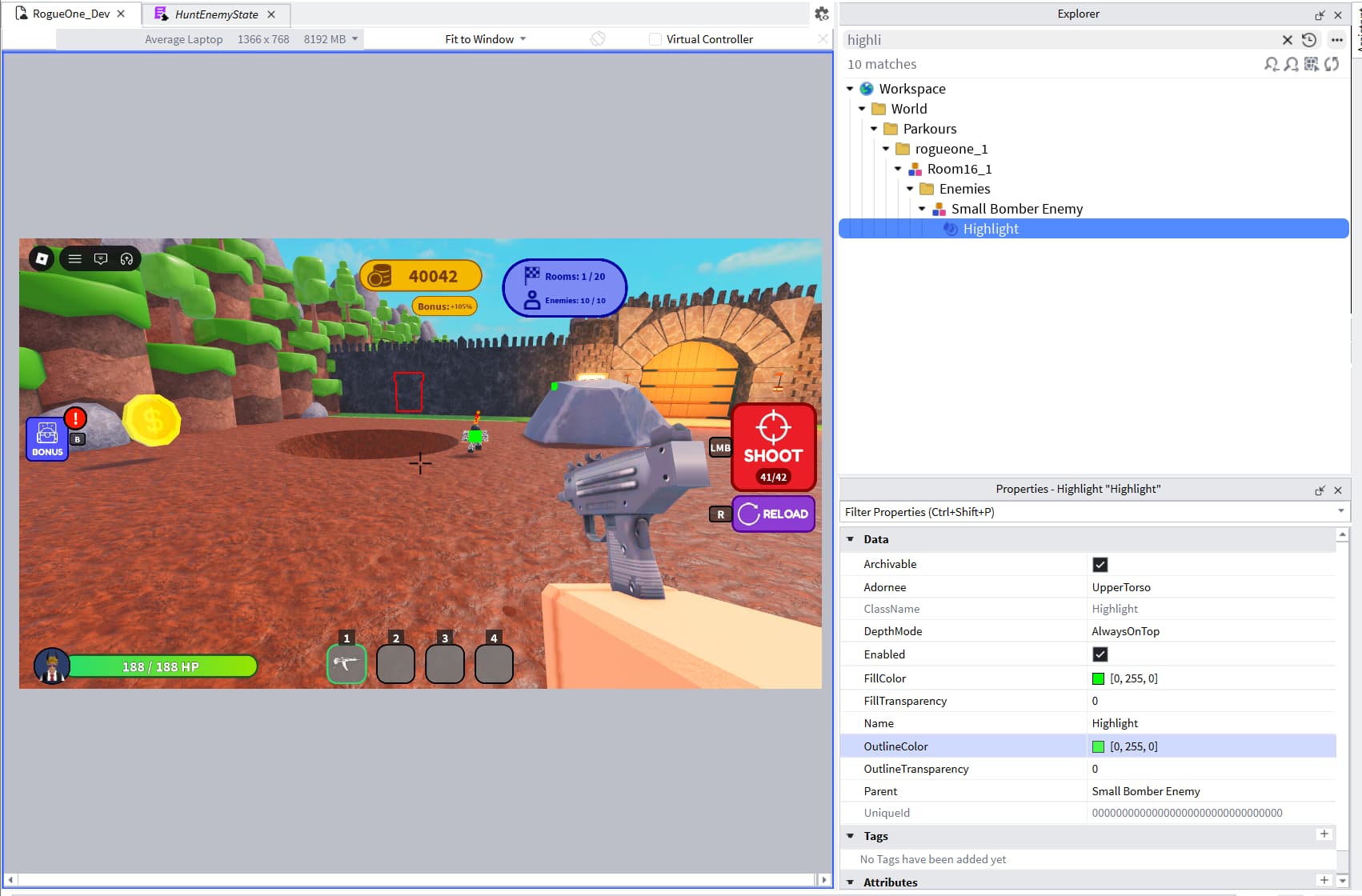This screenshot has width=1362, height=896.
Task: Click the SHOOT button
Action: 773,446
